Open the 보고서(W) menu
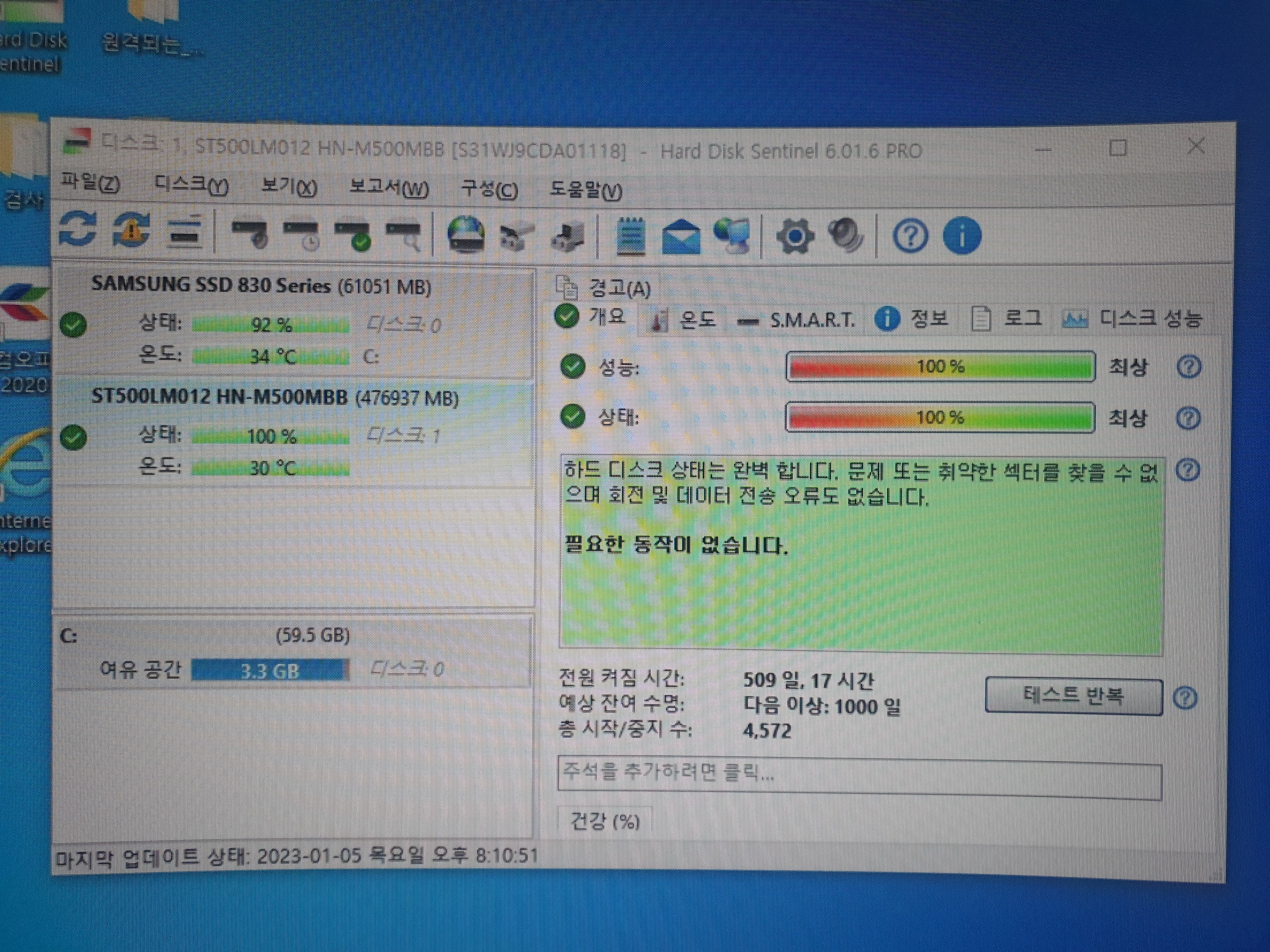 [x=389, y=188]
